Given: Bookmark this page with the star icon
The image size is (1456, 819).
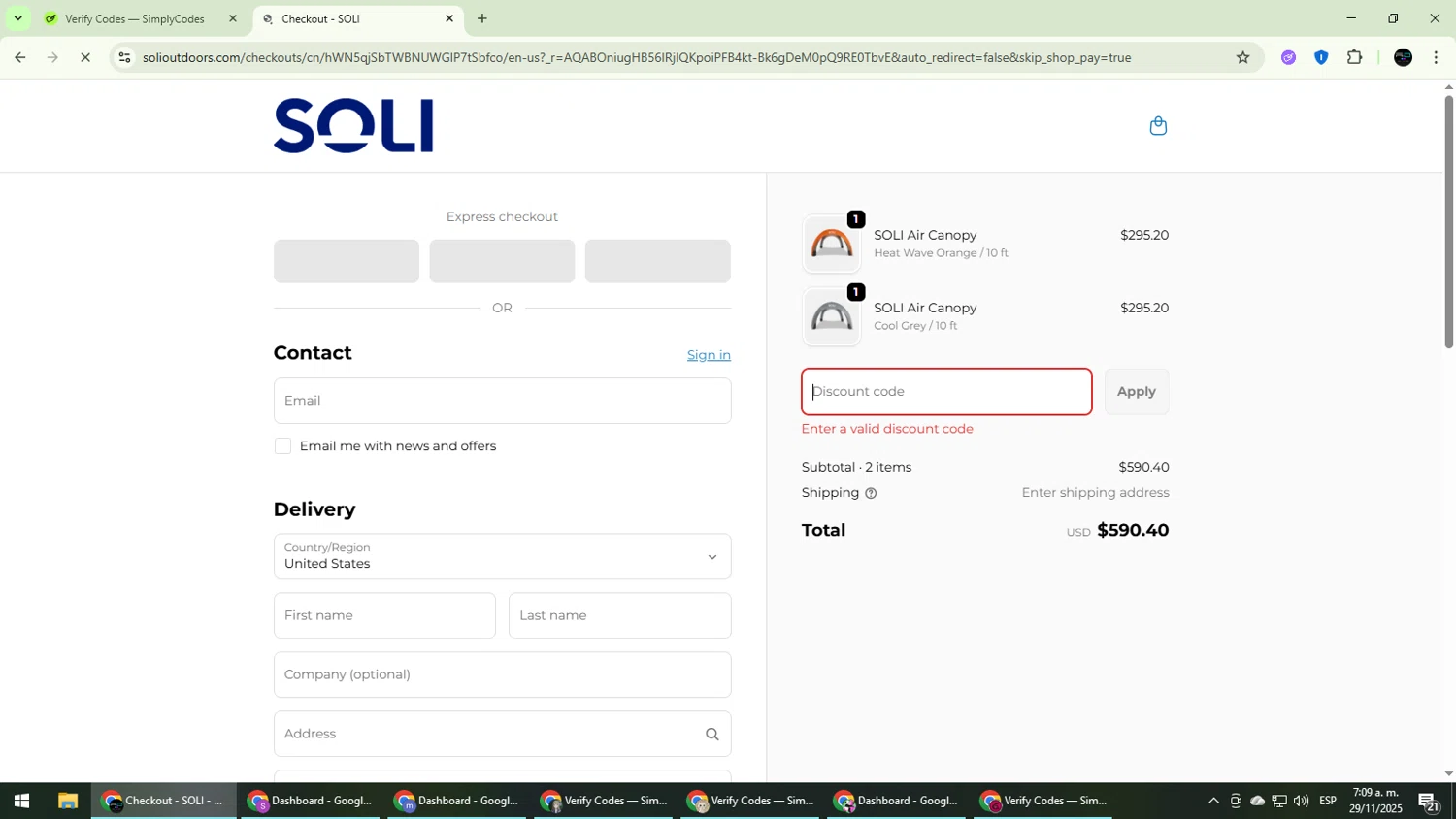Looking at the screenshot, I should click(1242, 57).
